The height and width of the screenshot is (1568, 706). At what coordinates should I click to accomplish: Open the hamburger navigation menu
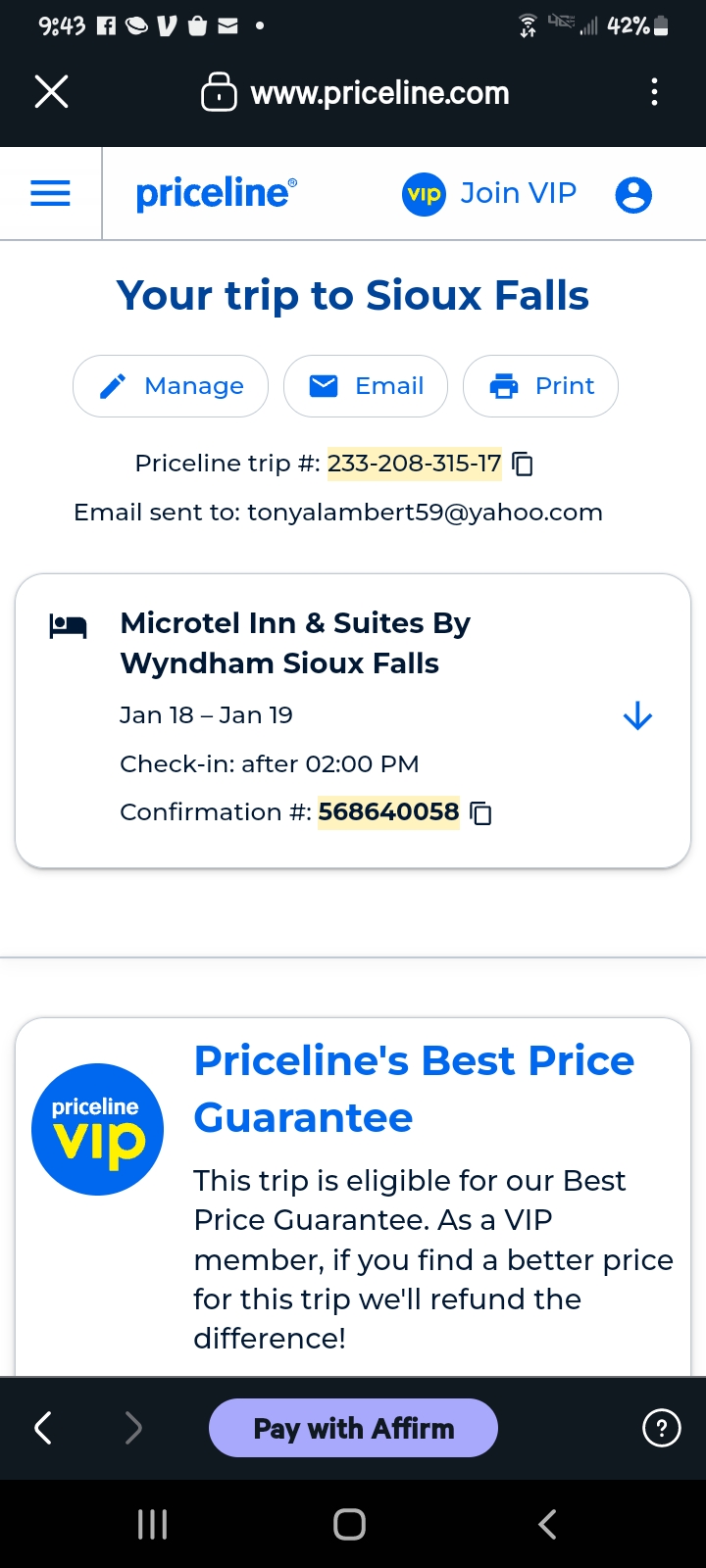51,193
